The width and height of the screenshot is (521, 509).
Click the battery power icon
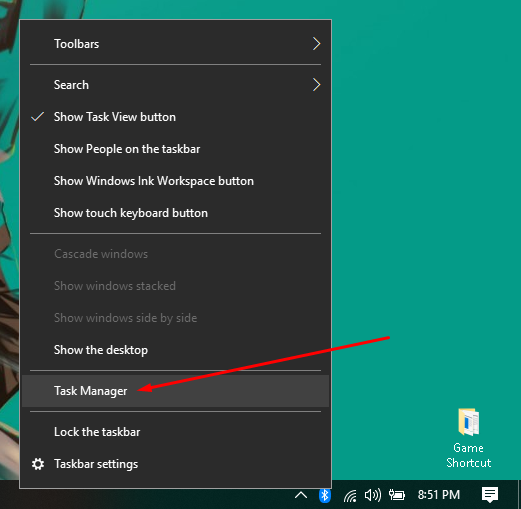point(397,495)
